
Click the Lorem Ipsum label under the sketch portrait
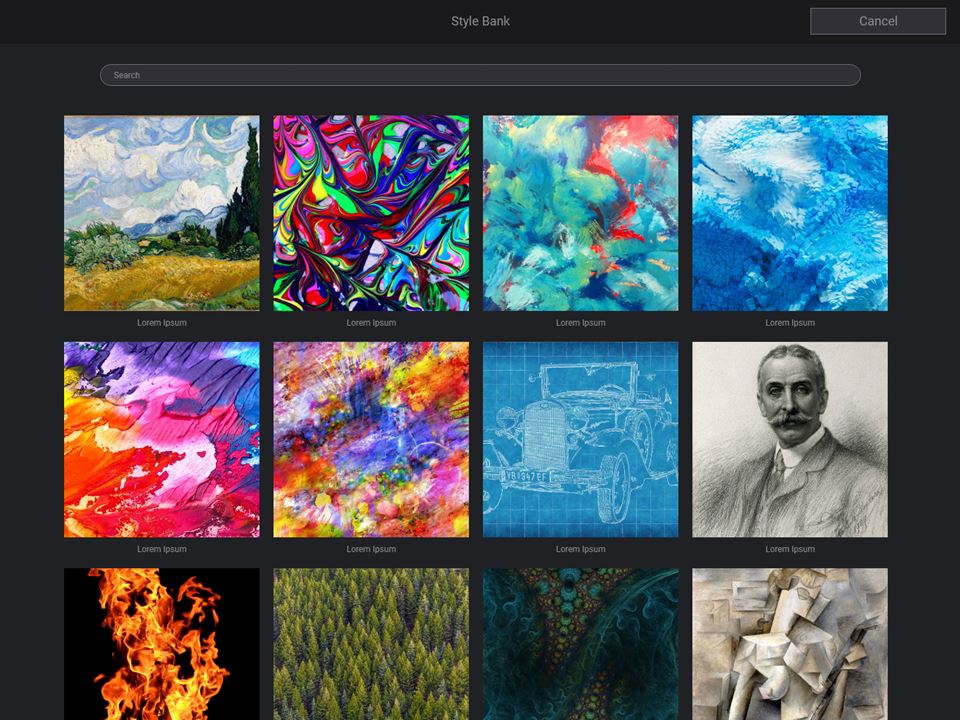click(790, 549)
